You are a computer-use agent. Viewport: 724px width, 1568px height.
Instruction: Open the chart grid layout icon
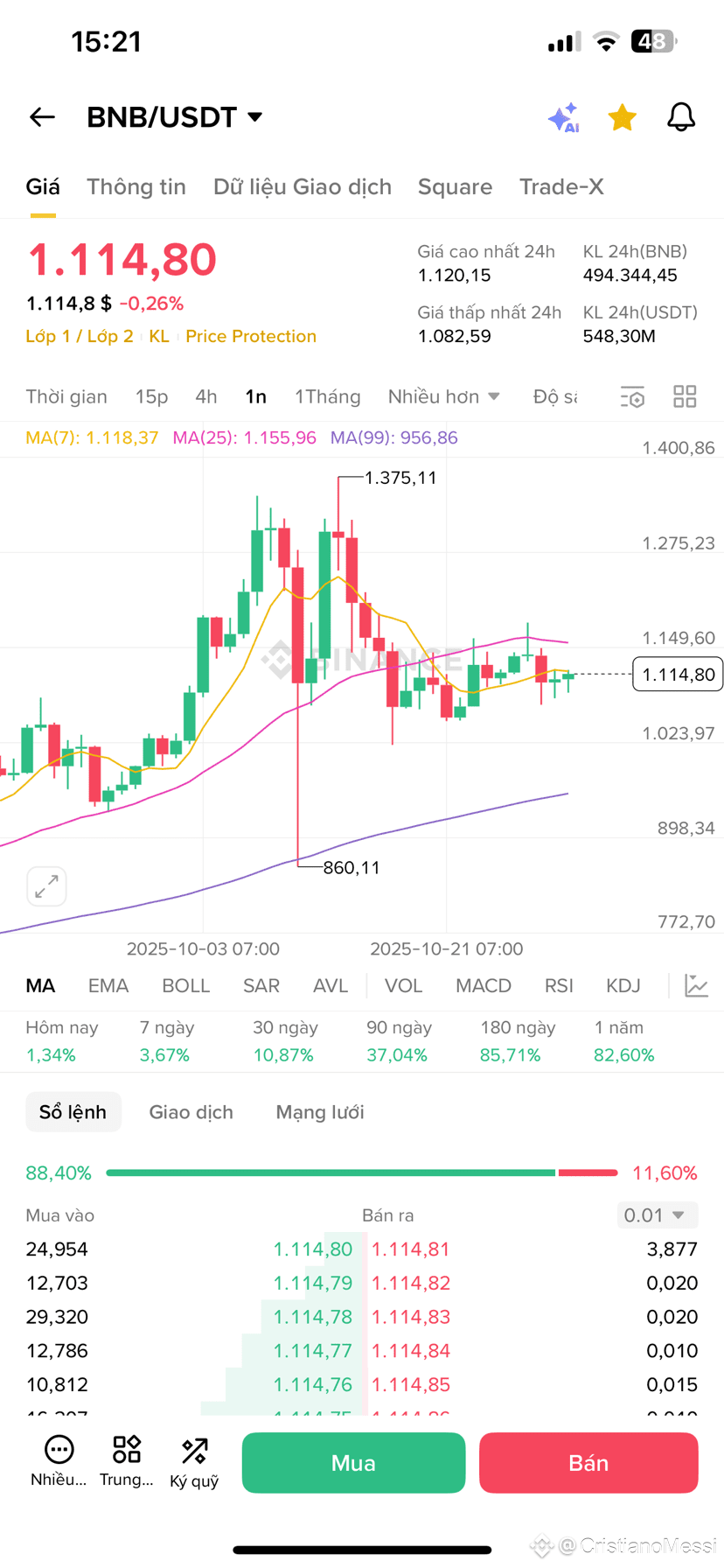(x=685, y=396)
